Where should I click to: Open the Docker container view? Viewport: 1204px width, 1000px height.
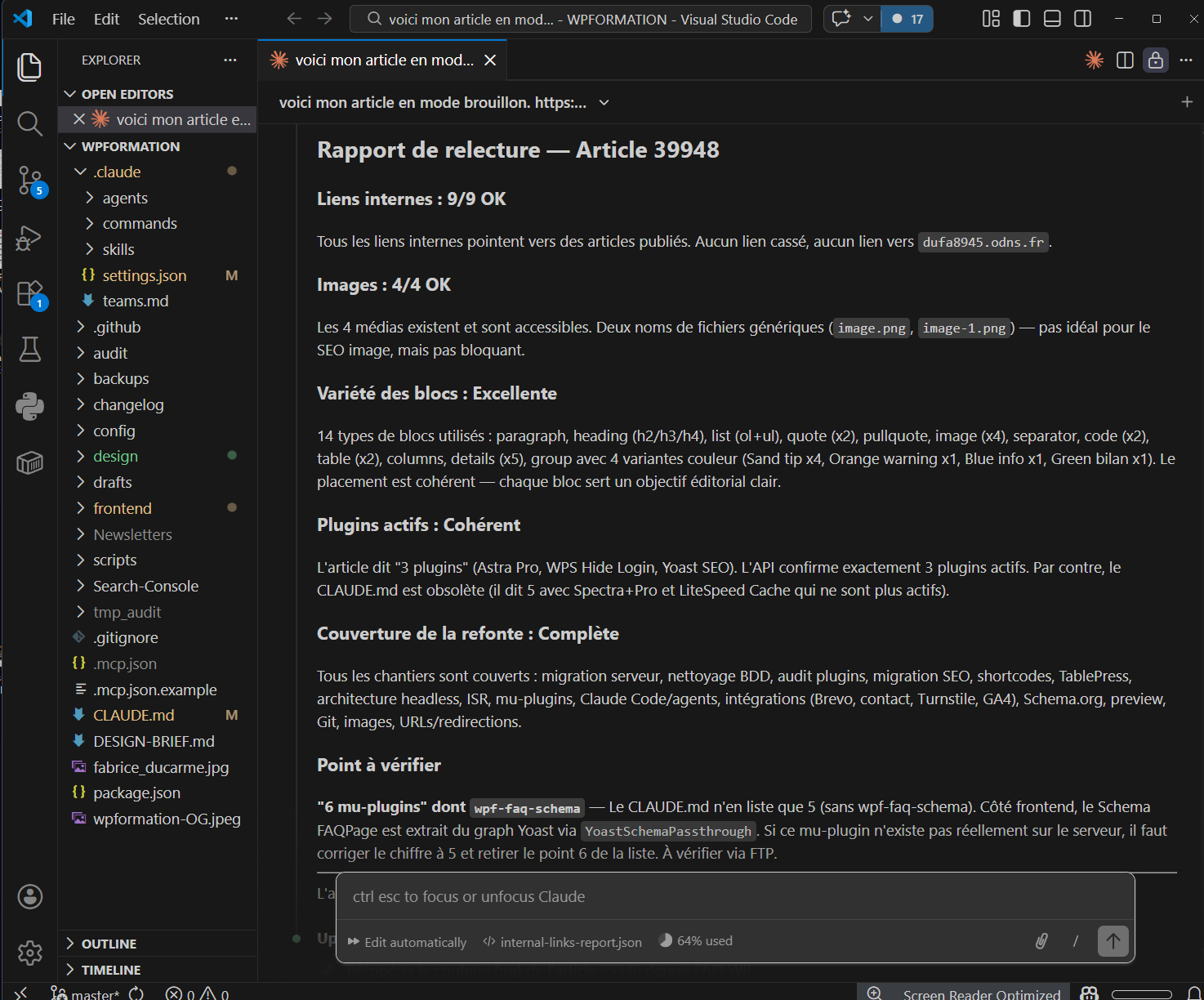pos(29,462)
